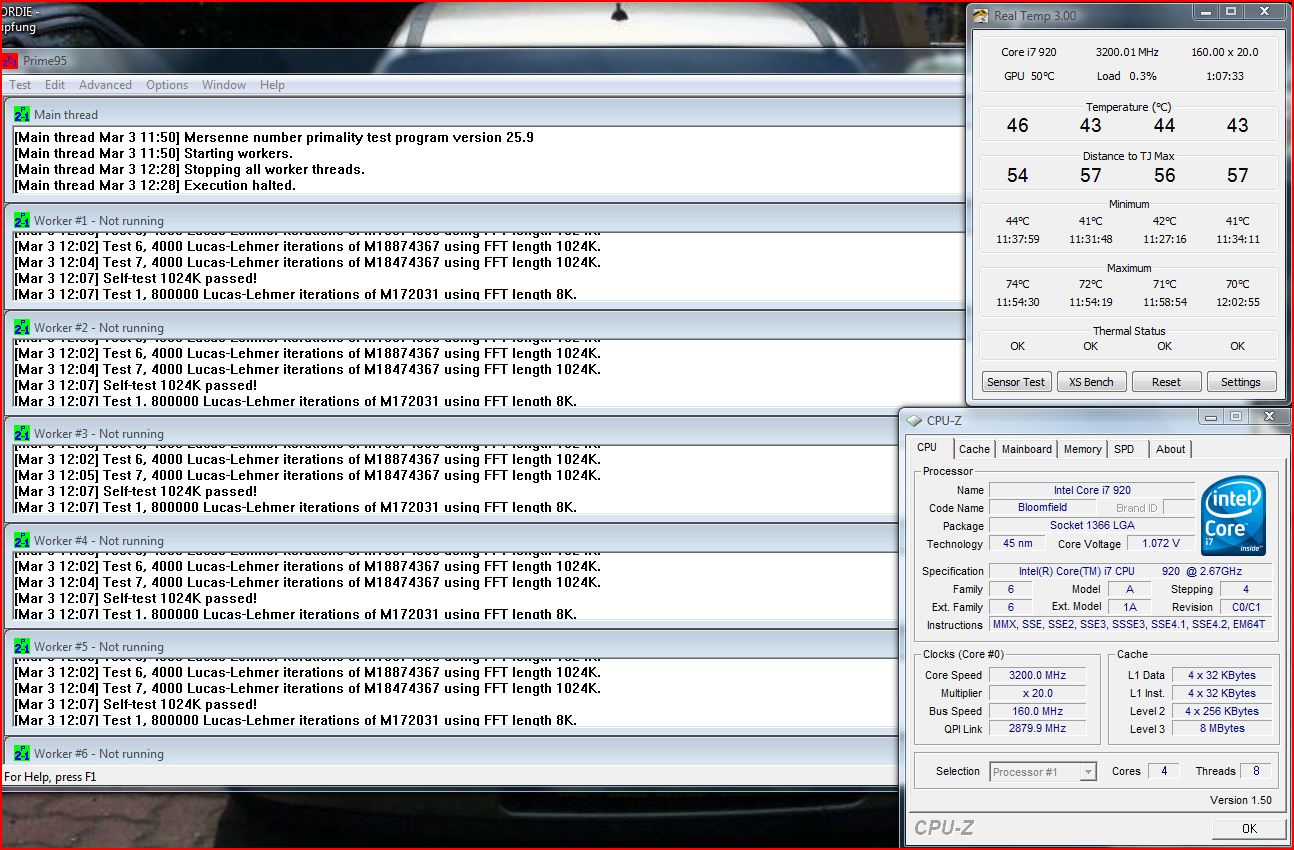This screenshot has width=1294, height=850.
Task: Open the Options menu in Prime95
Action: pyautogui.click(x=167, y=85)
